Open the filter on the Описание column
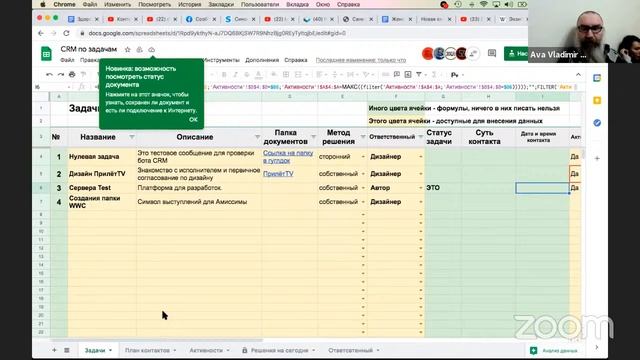Screen dimensions: 640x360 click(257, 137)
